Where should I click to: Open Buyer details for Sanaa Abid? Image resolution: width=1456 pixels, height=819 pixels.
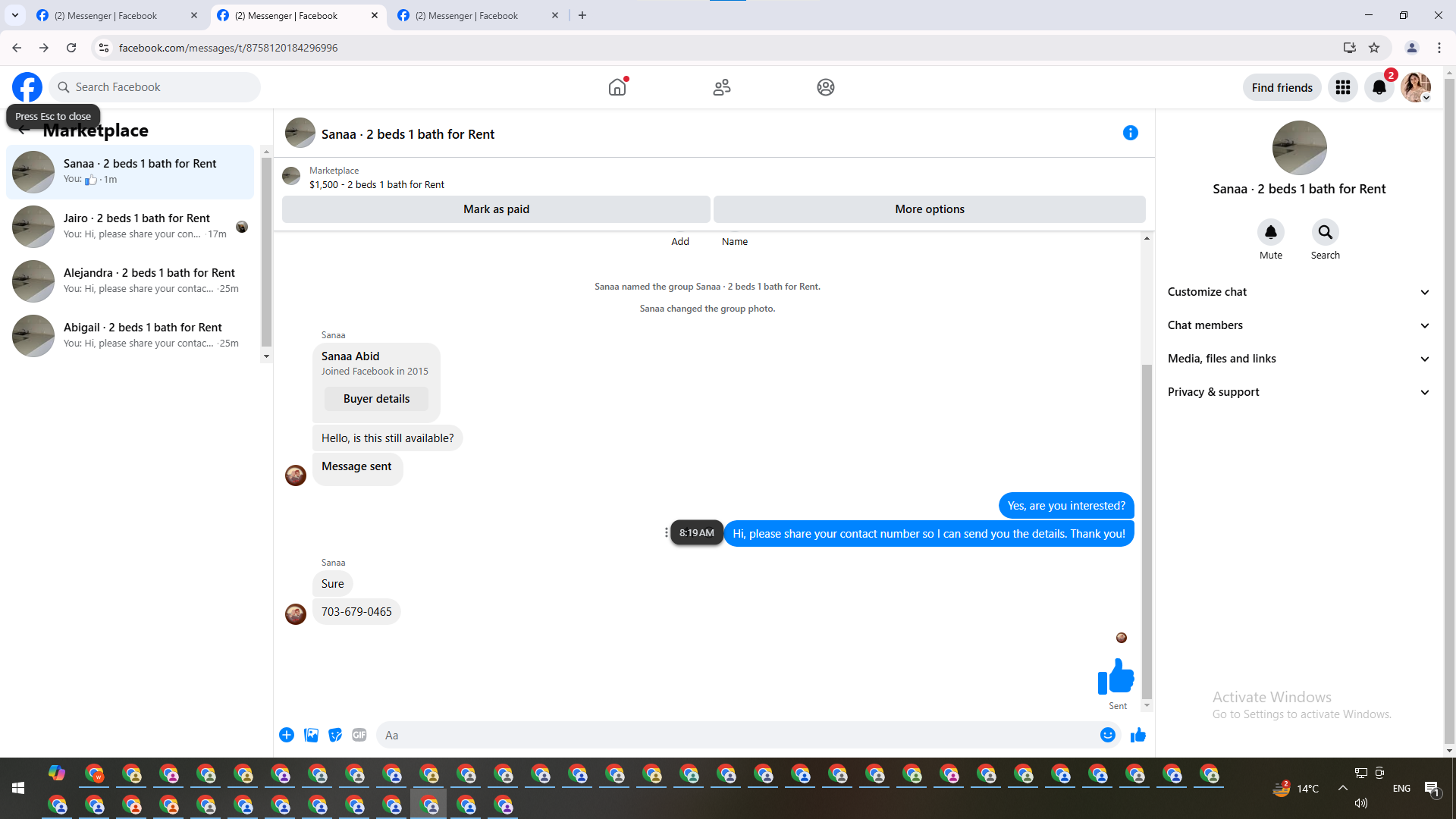376,399
